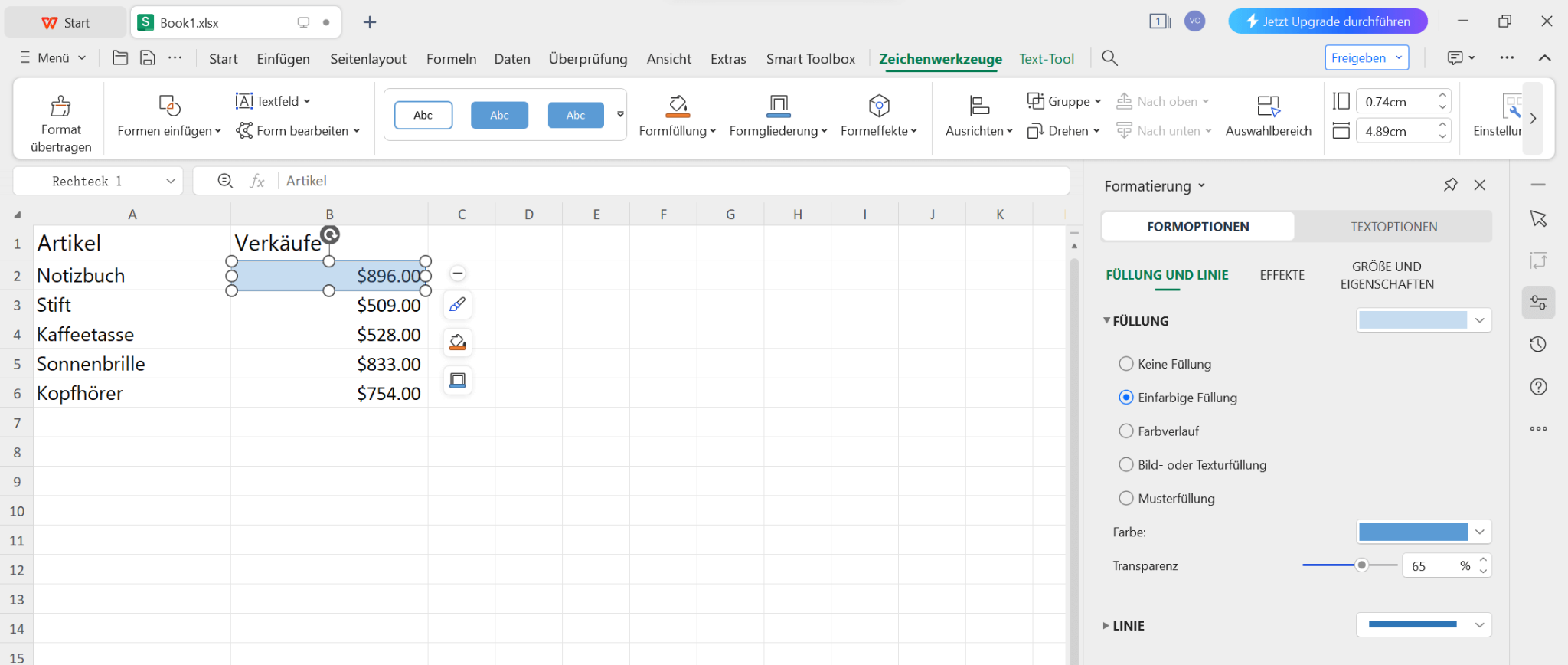The height and width of the screenshot is (665, 1568).
Task: Select the Keine Füllung option
Action: coord(1126,364)
